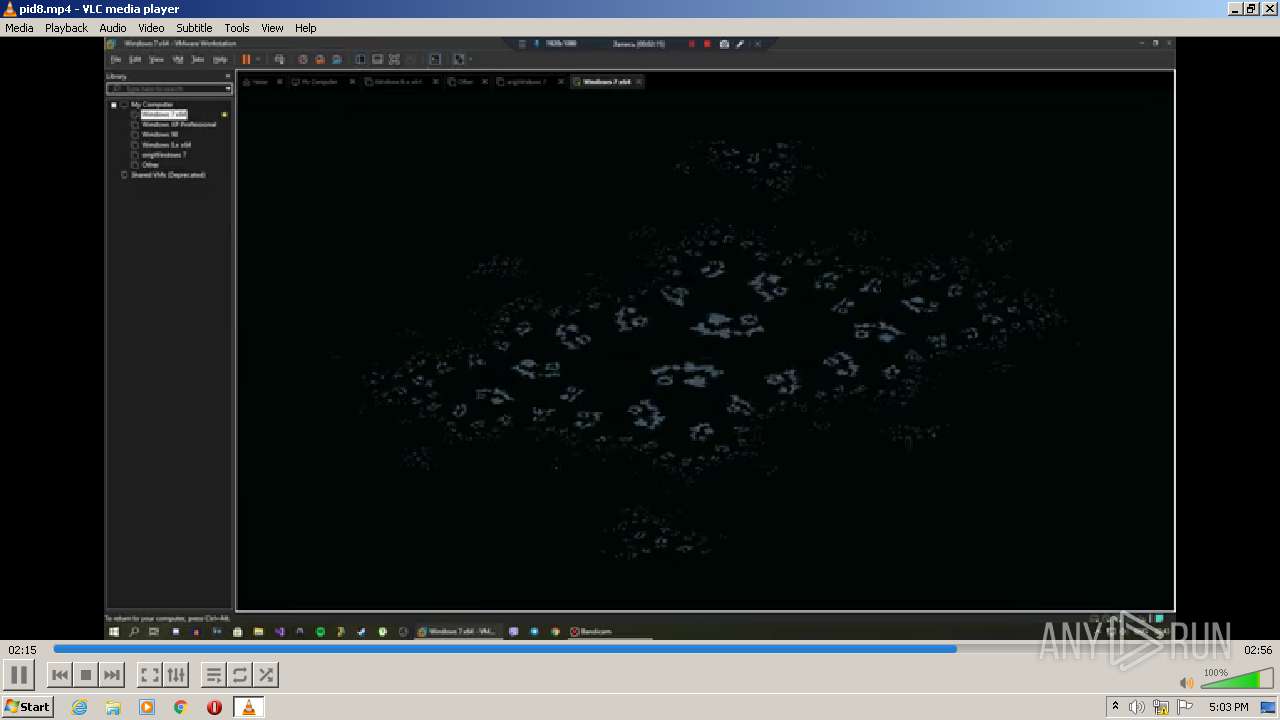Image resolution: width=1280 pixels, height=720 pixels.
Task: Open the View menu
Action: pos(272,28)
